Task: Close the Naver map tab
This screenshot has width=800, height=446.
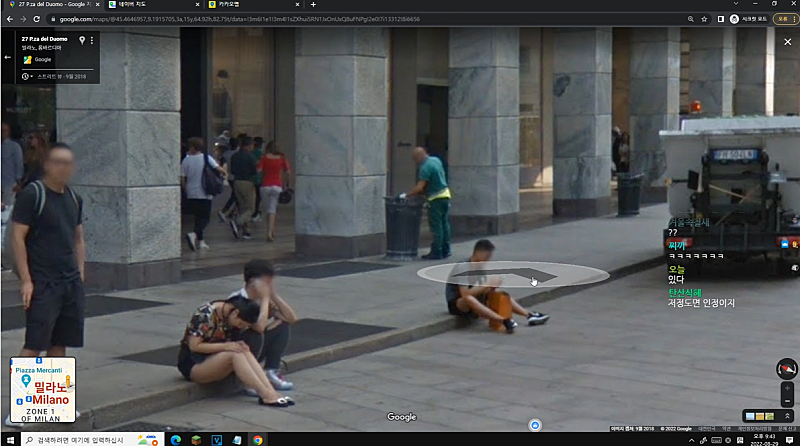Action: tap(197, 5)
